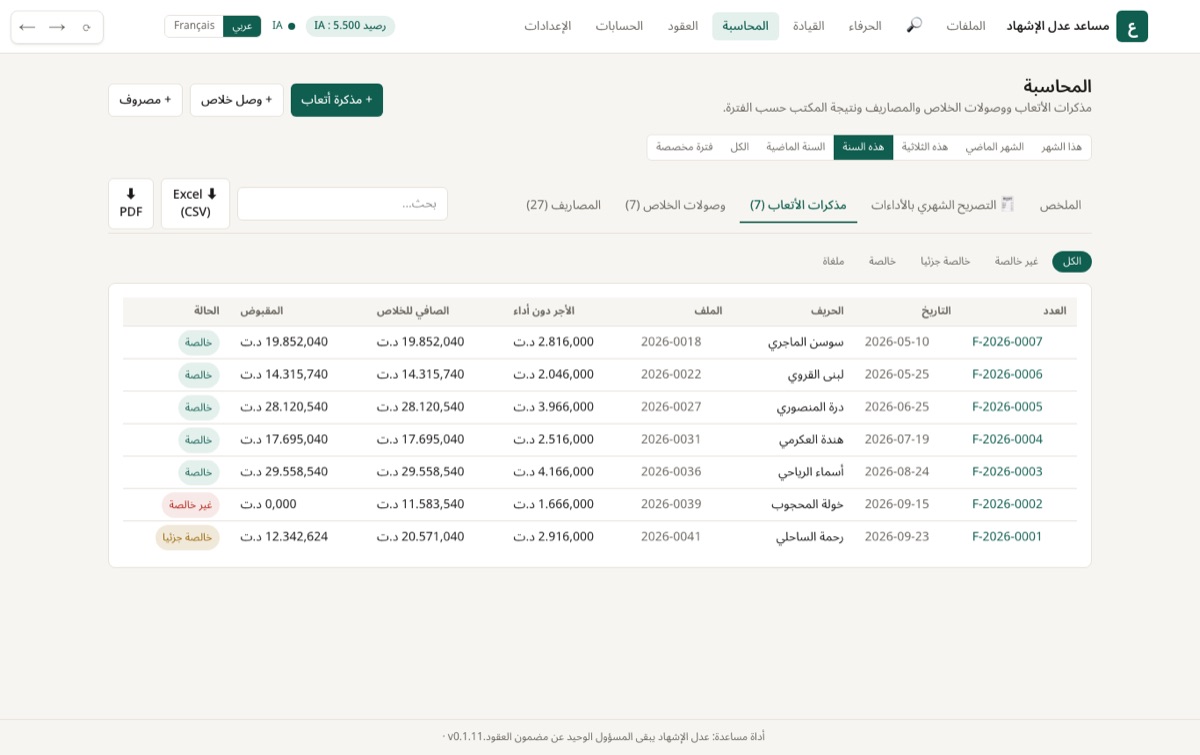Click the المقبوض column header
Viewport: 1200px width, 755px height.
point(261,311)
